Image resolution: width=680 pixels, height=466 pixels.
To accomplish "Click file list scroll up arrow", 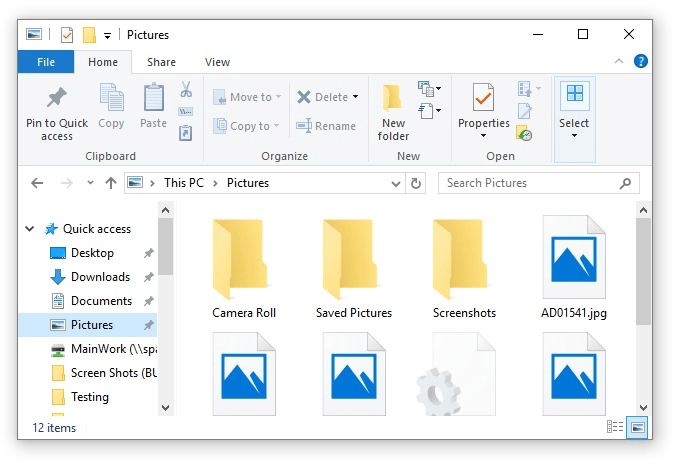I will pyautogui.click(x=644, y=211).
